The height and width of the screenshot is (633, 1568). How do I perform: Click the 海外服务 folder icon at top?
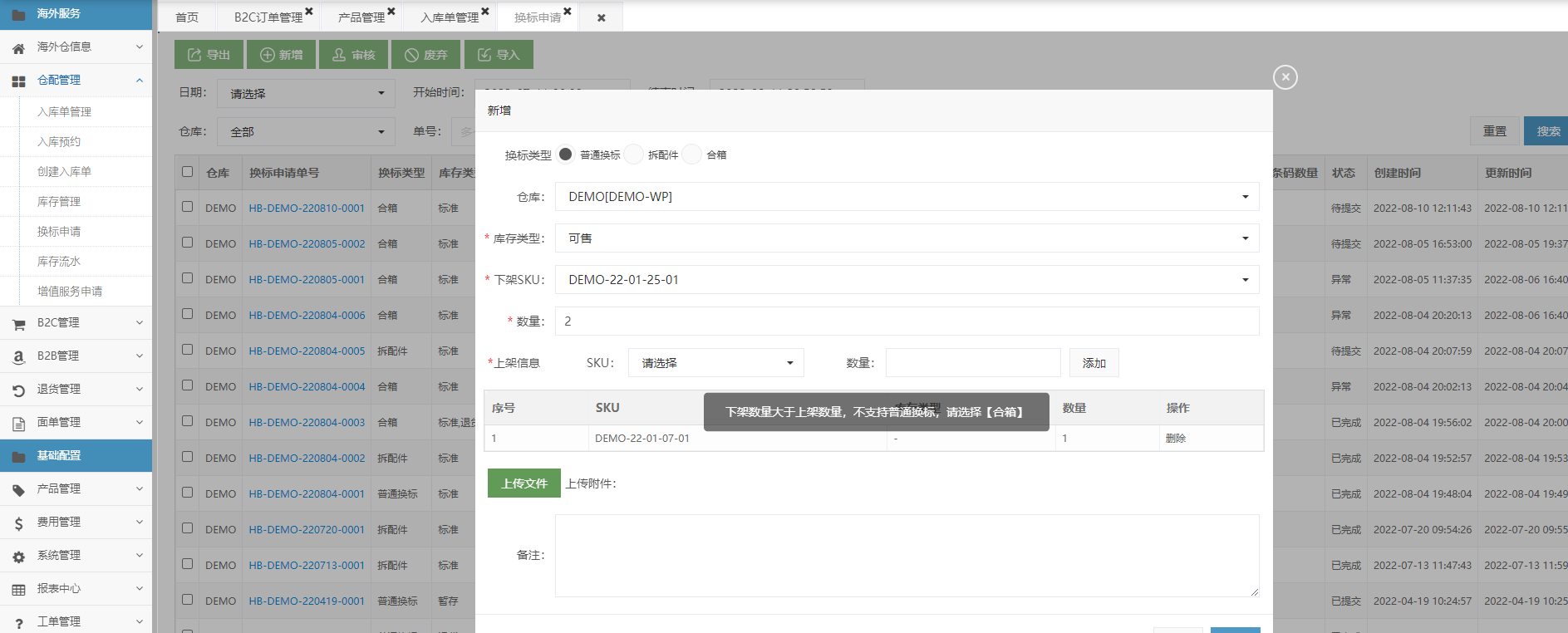18,14
